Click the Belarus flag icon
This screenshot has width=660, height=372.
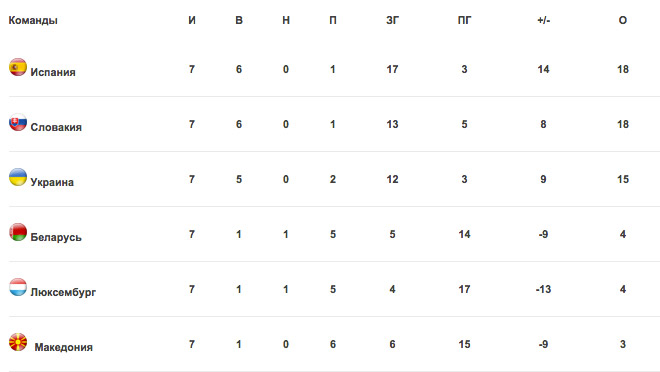[x=18, y=232]
